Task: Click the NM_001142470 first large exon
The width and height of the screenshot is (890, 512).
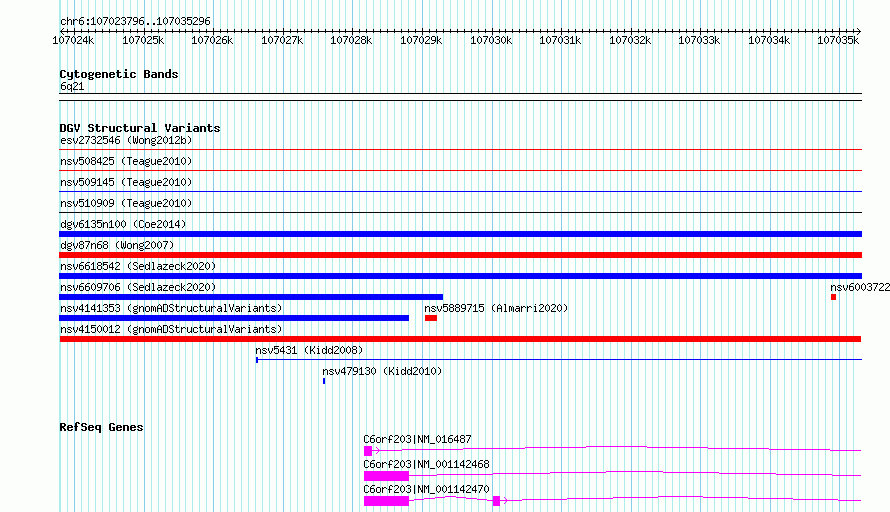Action: pos(386,501)
